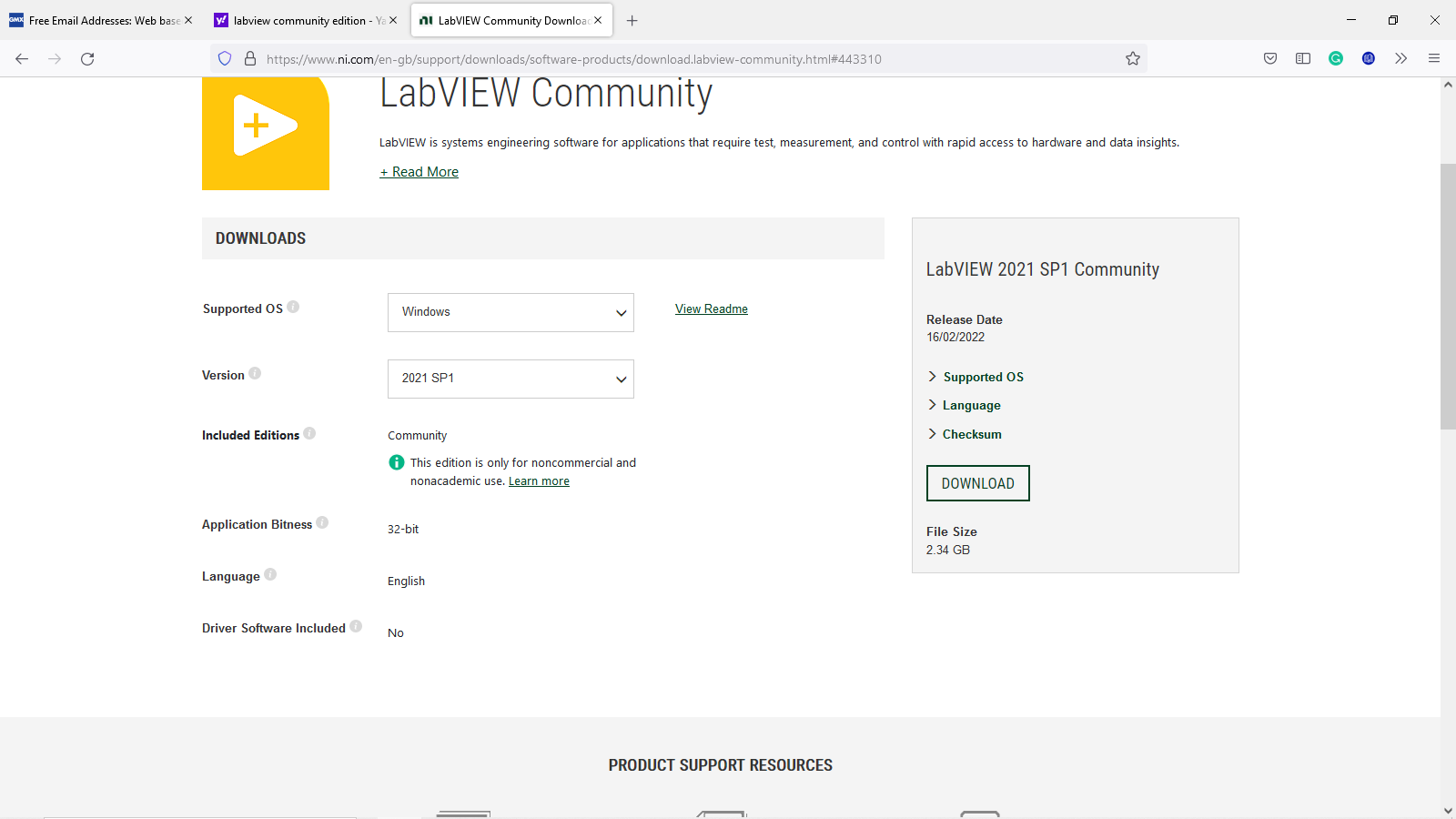This screenshot has height=819, width=1456.
Task: Click the yellow LabVIEW product logo
Action: point(266,133)
